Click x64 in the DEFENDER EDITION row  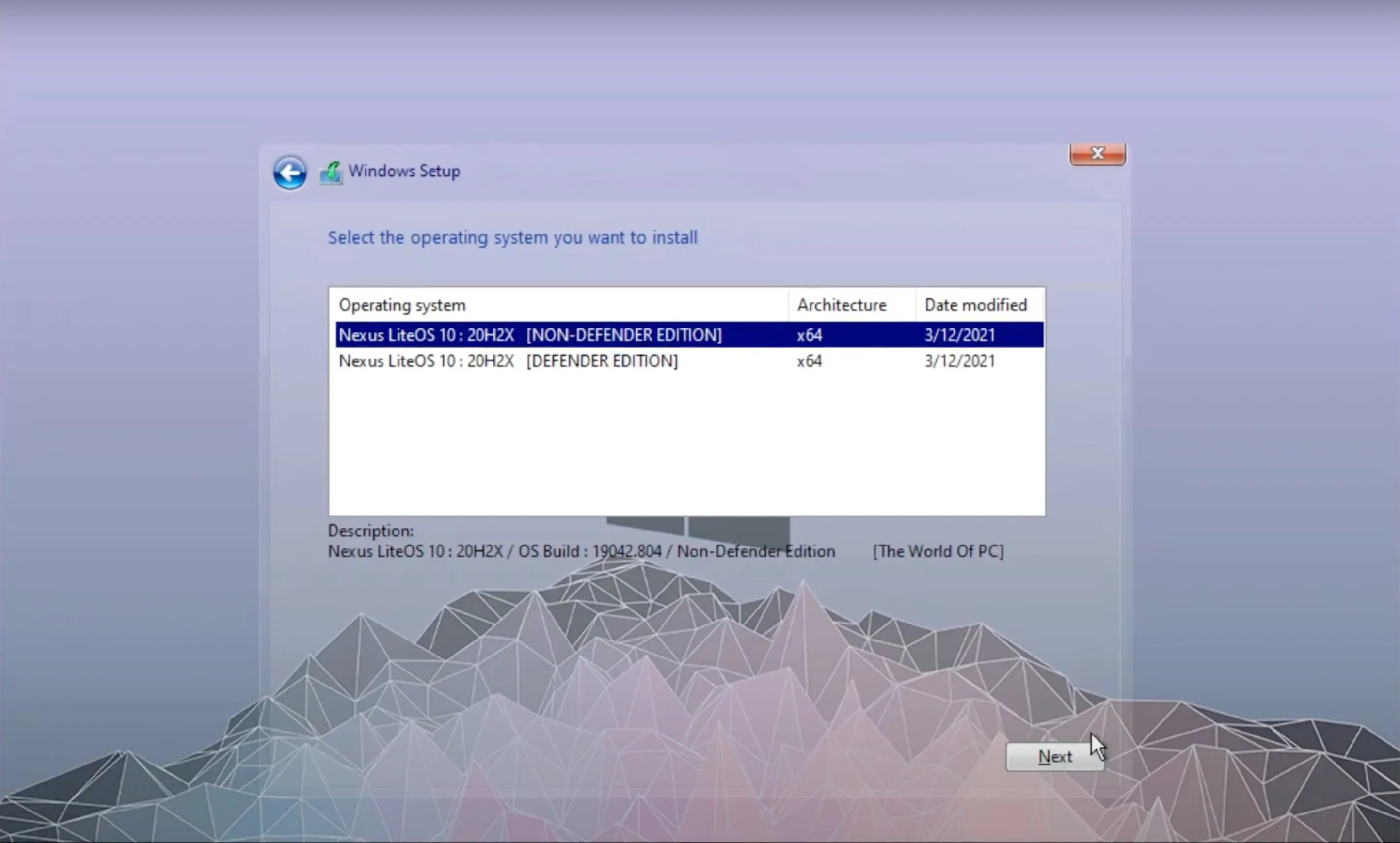click(809, 361)
